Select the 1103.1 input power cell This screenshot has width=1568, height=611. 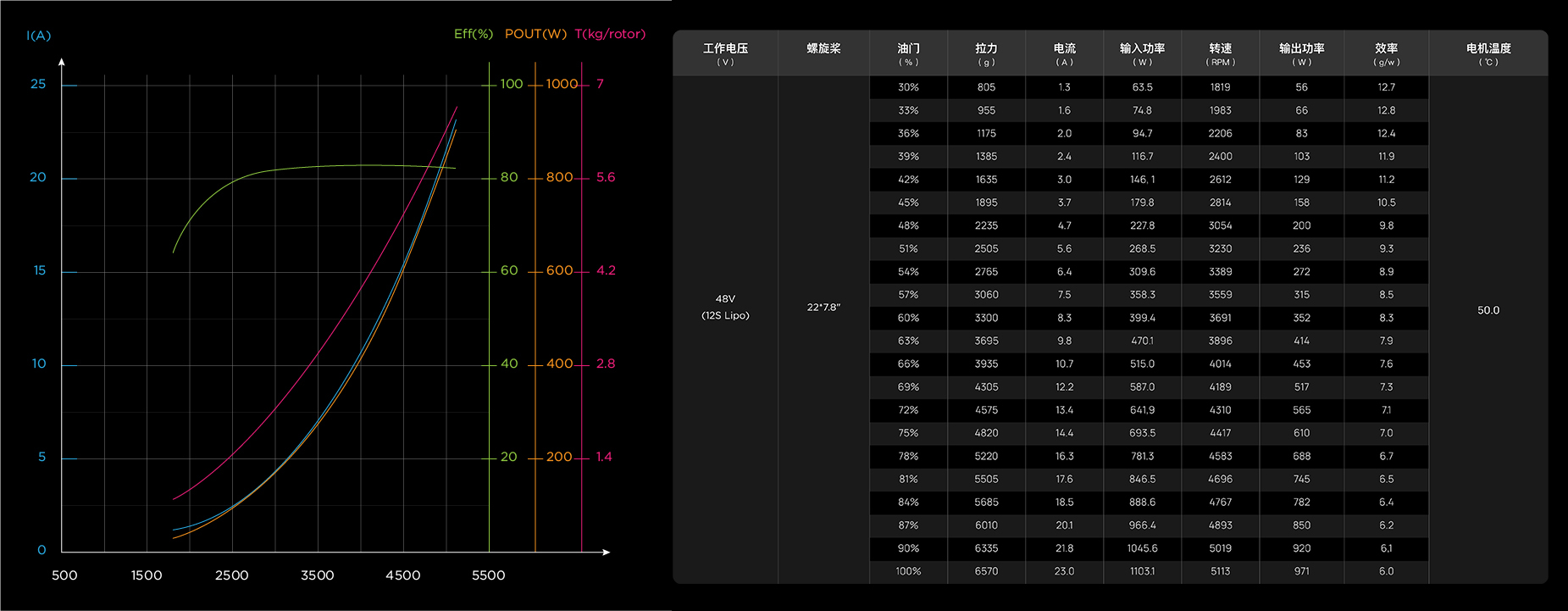1142,571
